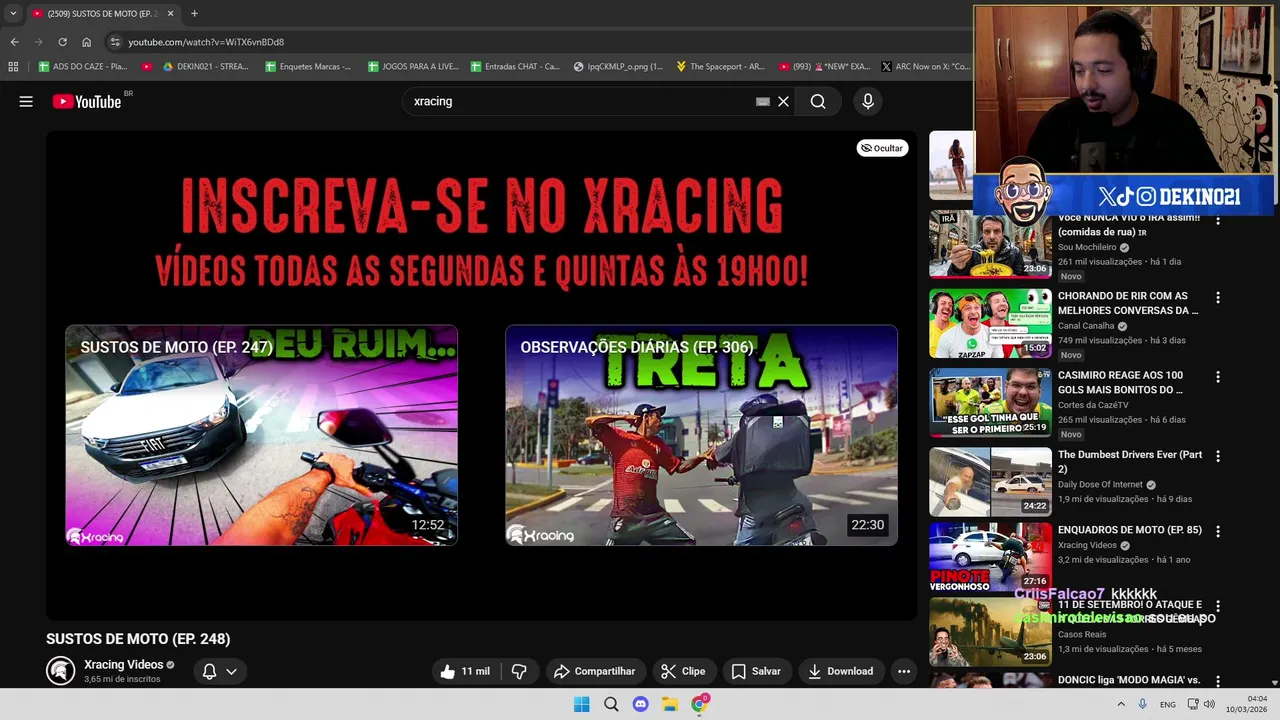Show hidden system tray icons chevron
This screenshot has width=1280, height=720.
pyautogui.click(x=1120, y=704)
